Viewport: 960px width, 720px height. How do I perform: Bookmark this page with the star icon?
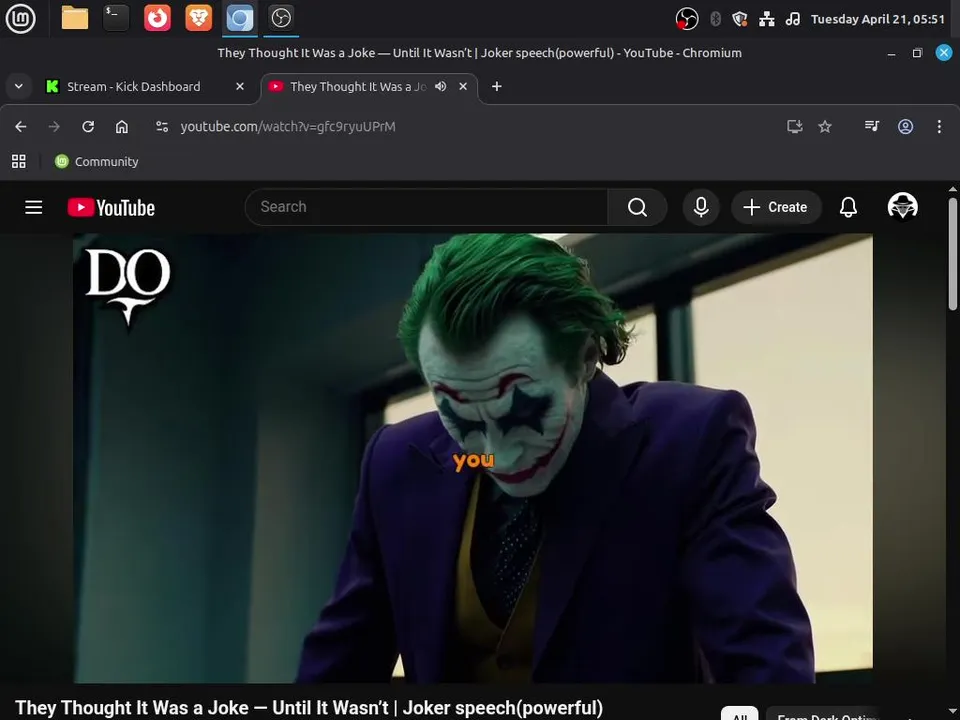825,126
